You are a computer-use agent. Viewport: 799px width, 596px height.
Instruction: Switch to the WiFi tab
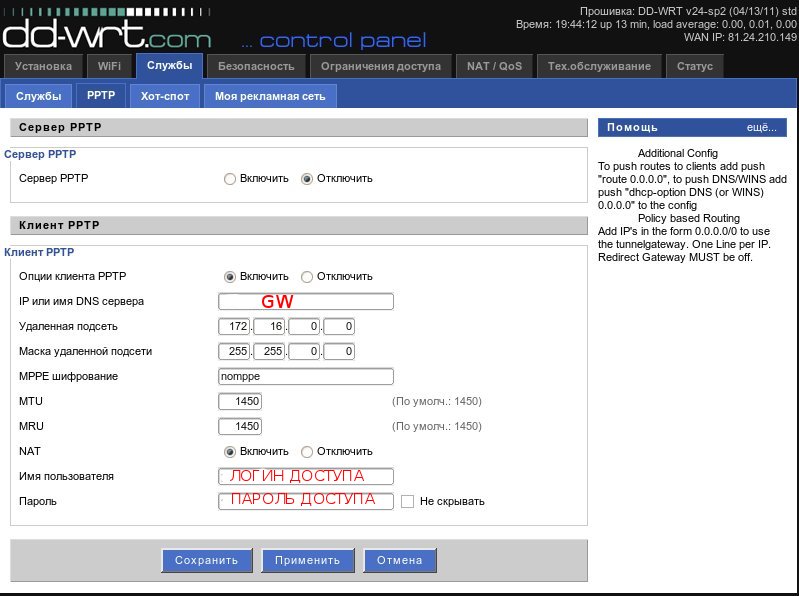coord(110,66)
